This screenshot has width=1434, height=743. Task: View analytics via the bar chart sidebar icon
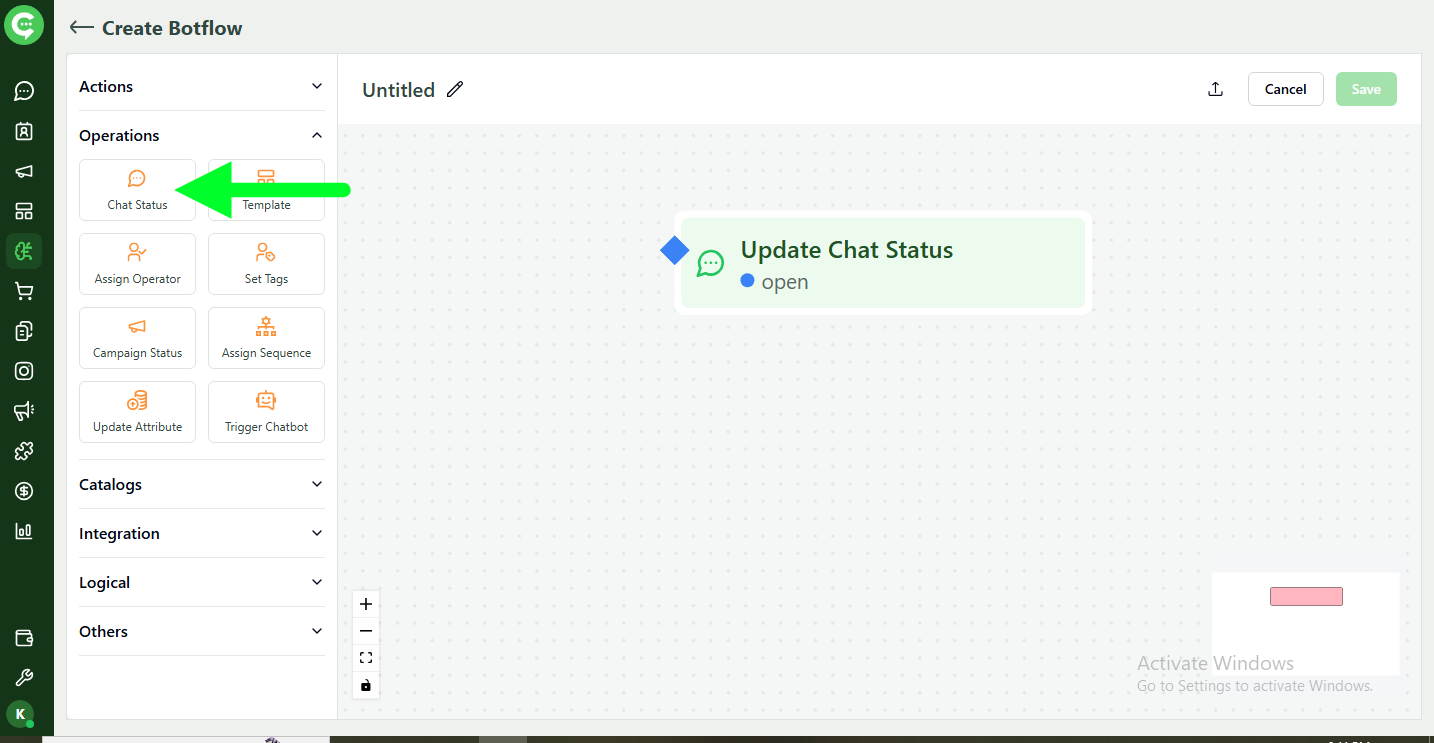point(24,531)
